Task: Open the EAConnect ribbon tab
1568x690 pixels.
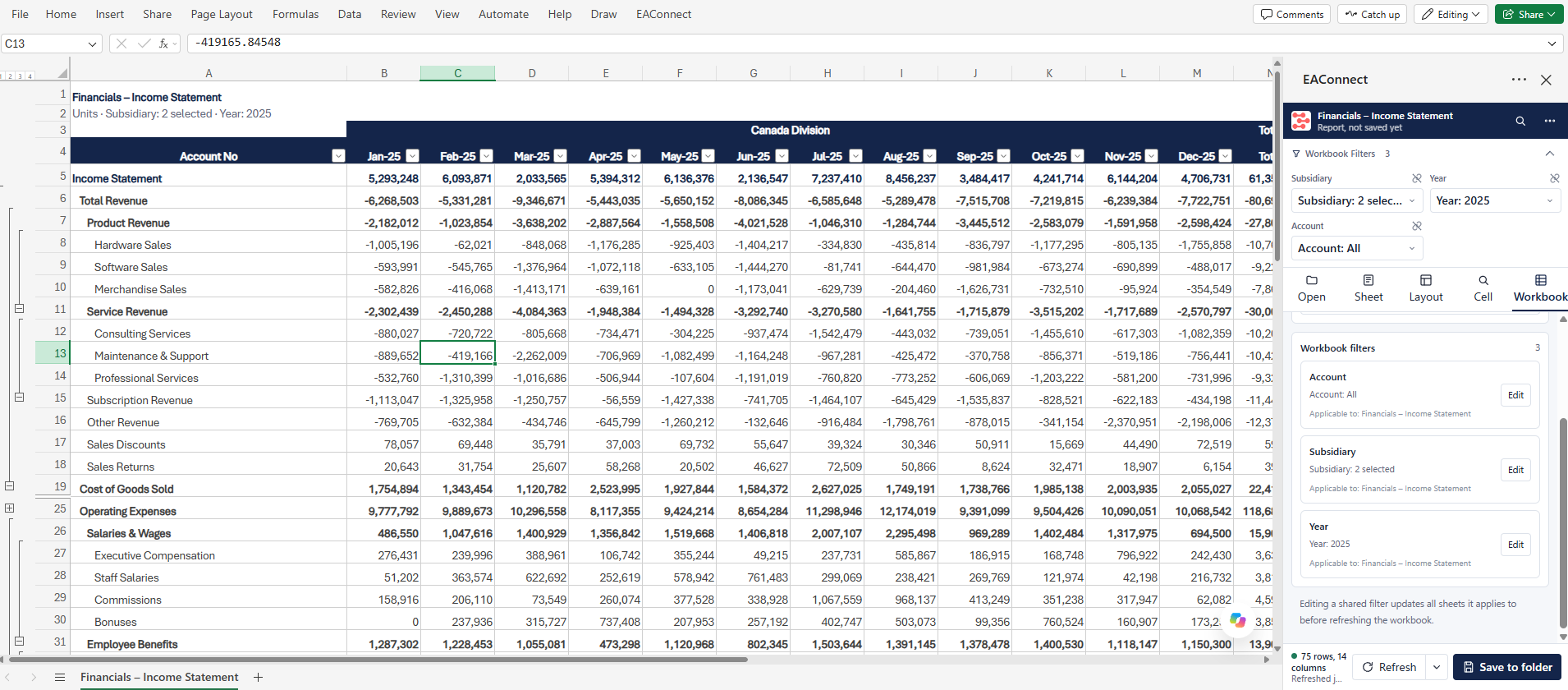Action: pos(663,14)
